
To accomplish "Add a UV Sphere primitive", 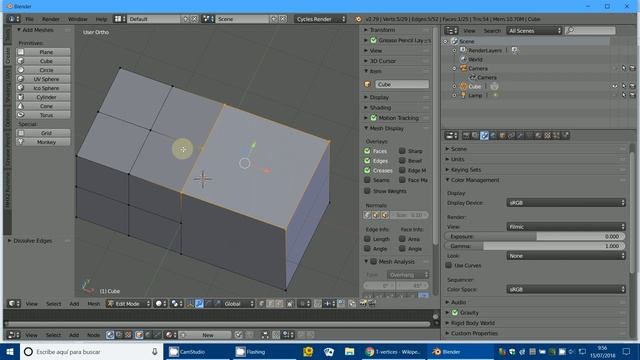I will click(x=43, y=79).
